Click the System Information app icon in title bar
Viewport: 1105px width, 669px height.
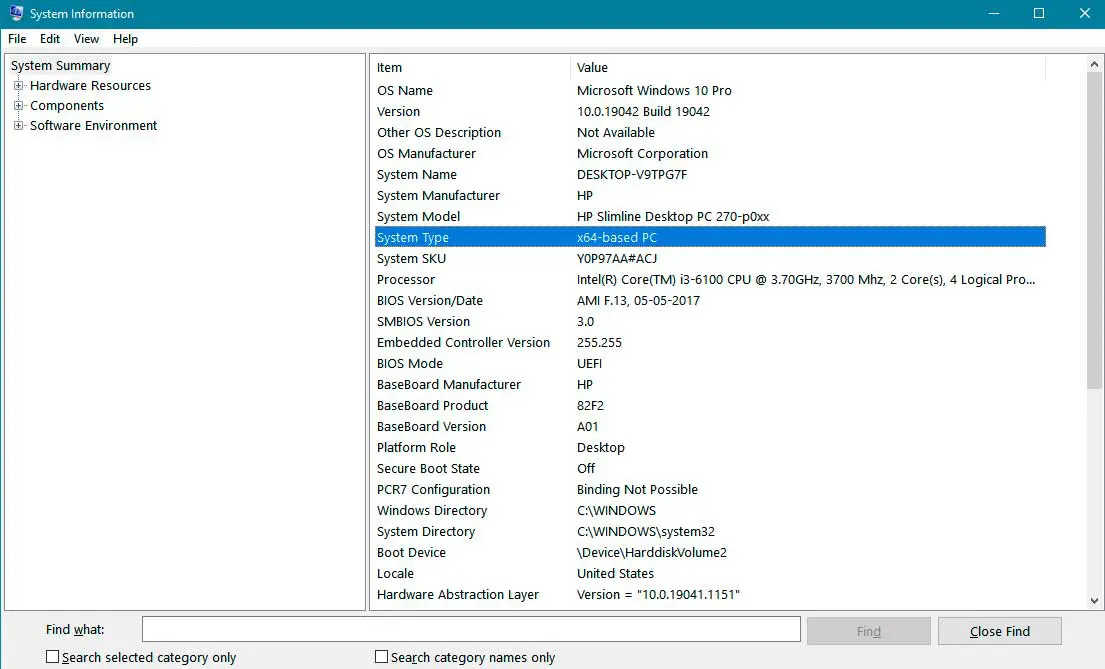click(16, 13)
